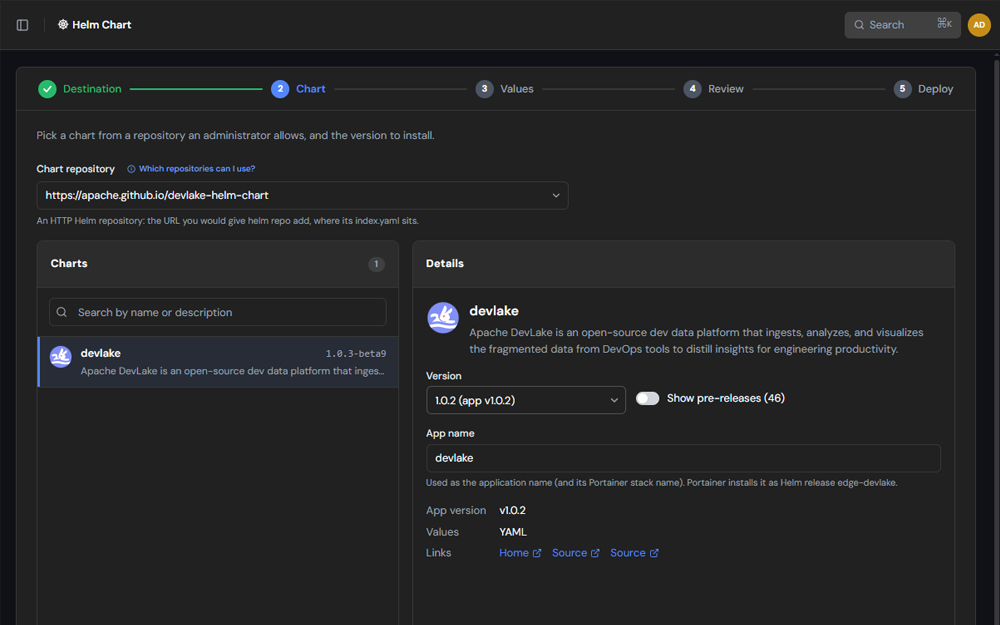This screenshot has height=625, width=1000.
Task: Click the 'v1.0.2' App version value
Action: tap(512, 511)
